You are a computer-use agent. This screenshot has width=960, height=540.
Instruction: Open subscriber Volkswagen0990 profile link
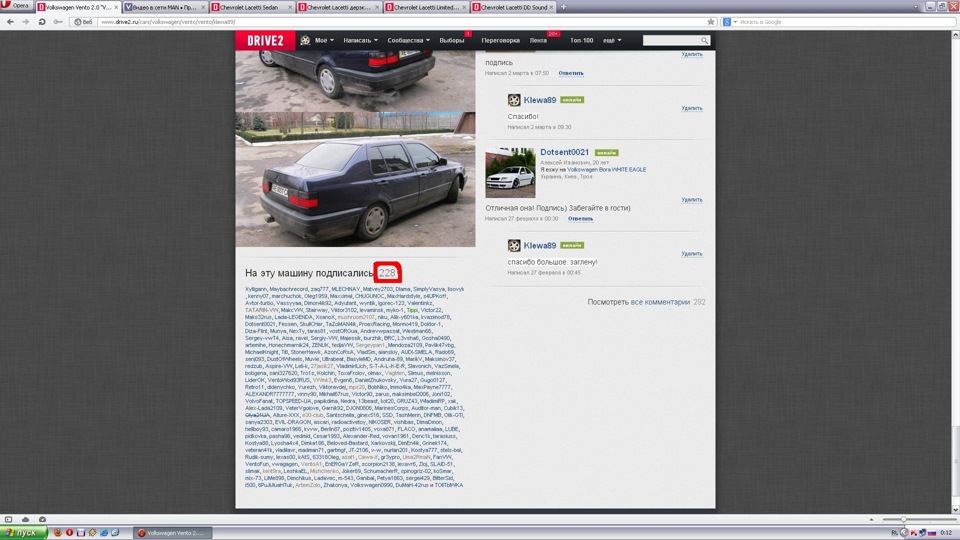371,485
